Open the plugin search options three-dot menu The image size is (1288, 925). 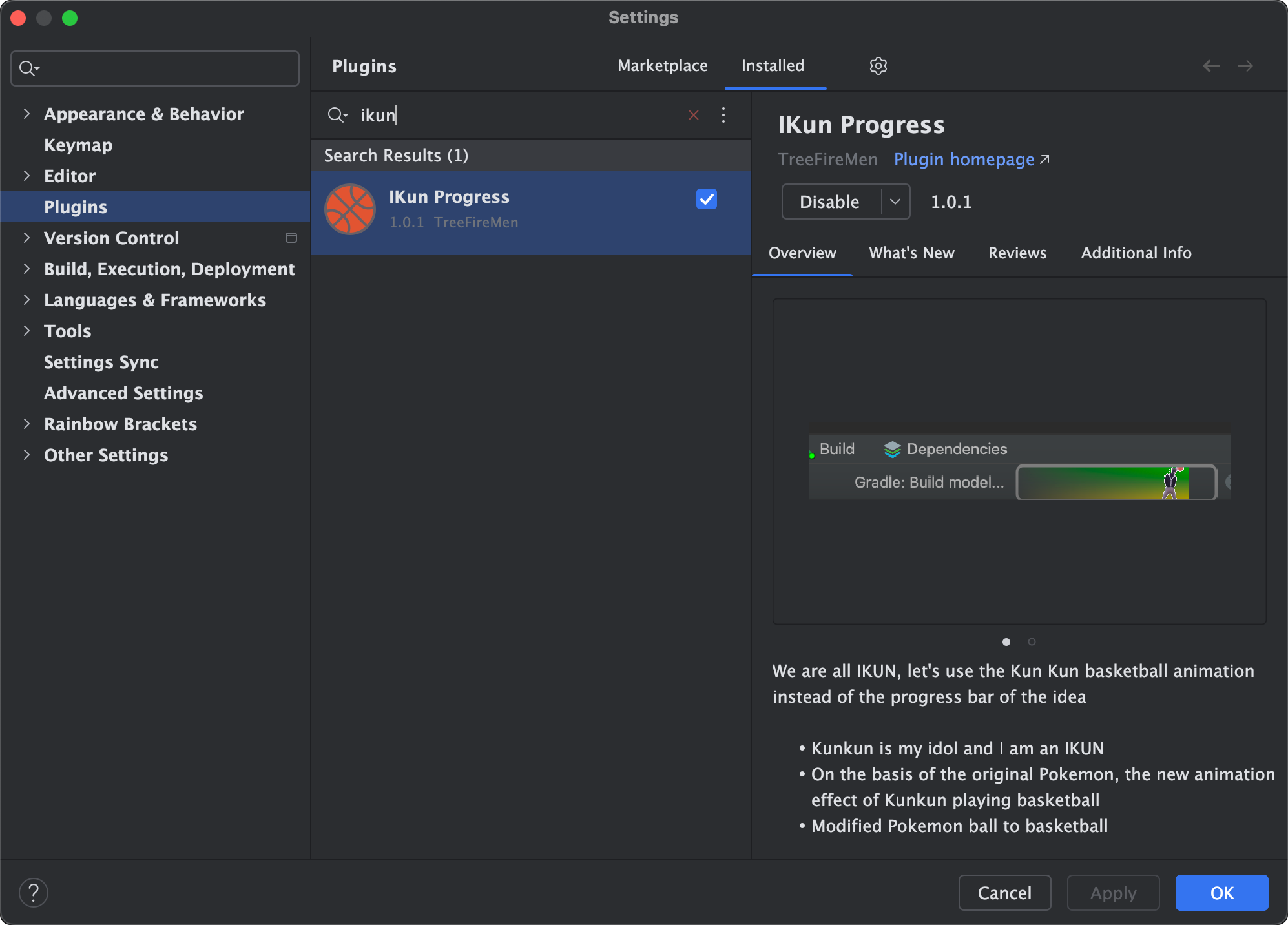[x=723, y=115]
